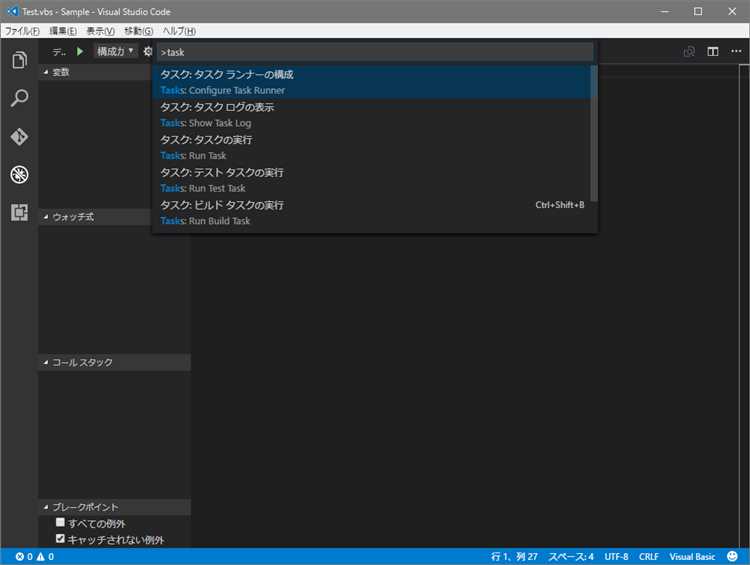Select Tasks: Show Task Log command

(371, 115)
